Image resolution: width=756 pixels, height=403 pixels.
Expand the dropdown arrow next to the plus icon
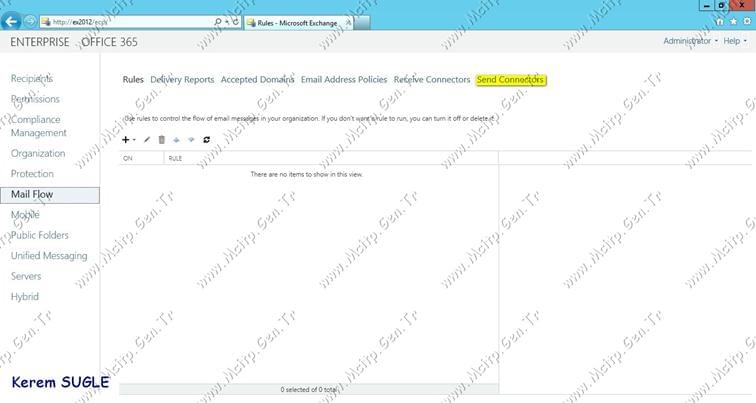134,140
